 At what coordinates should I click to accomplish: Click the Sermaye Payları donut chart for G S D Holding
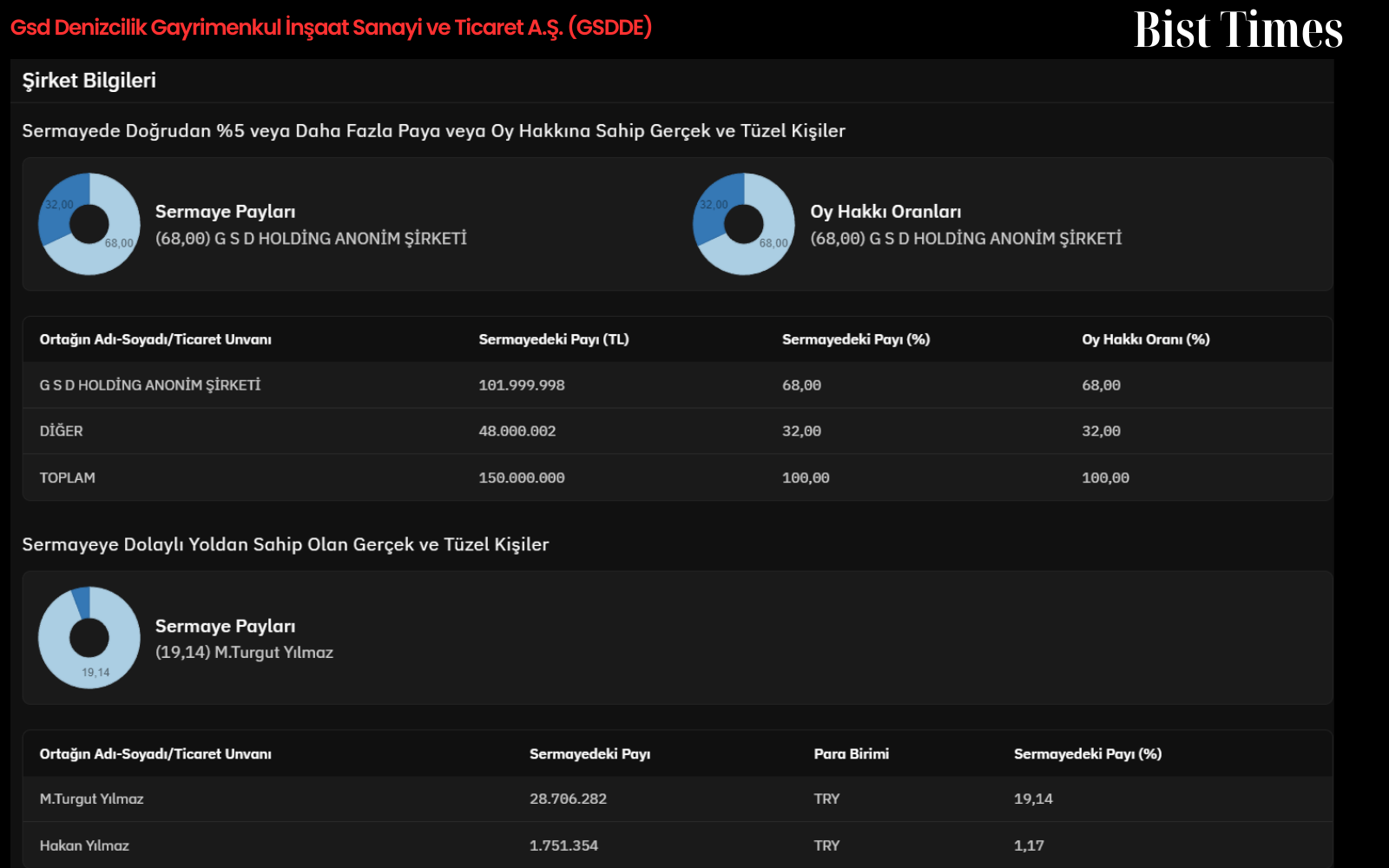[x=89, y=224]
